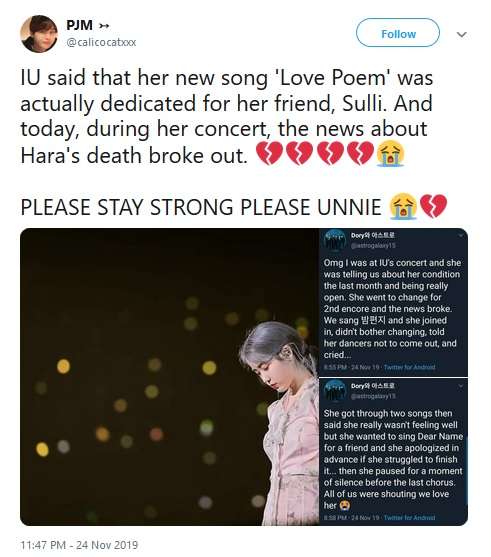Expand the chevron in bottom embedded tweet

click(x=461, y=386)
